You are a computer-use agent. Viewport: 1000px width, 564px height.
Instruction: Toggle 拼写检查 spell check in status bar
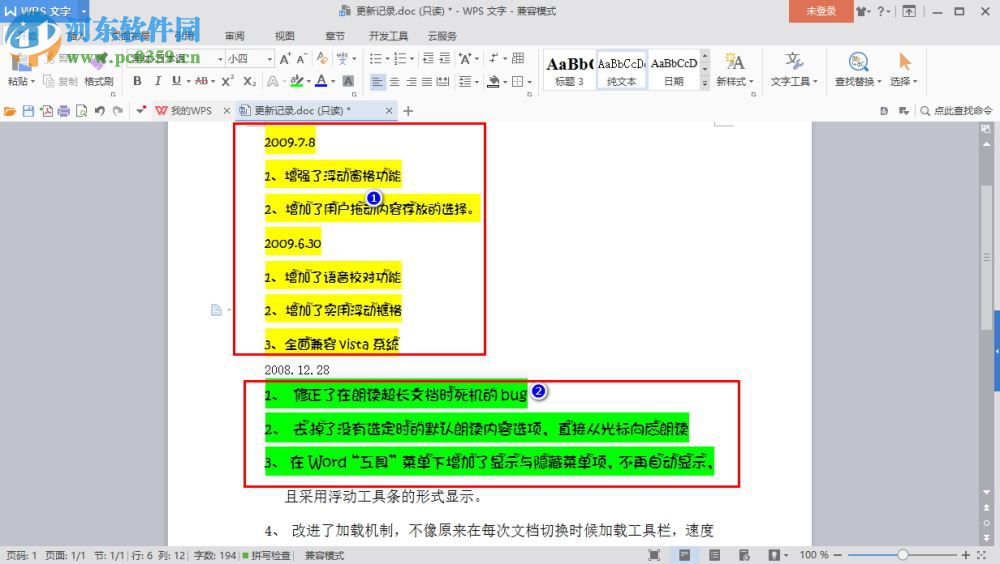tap(267, 556)
